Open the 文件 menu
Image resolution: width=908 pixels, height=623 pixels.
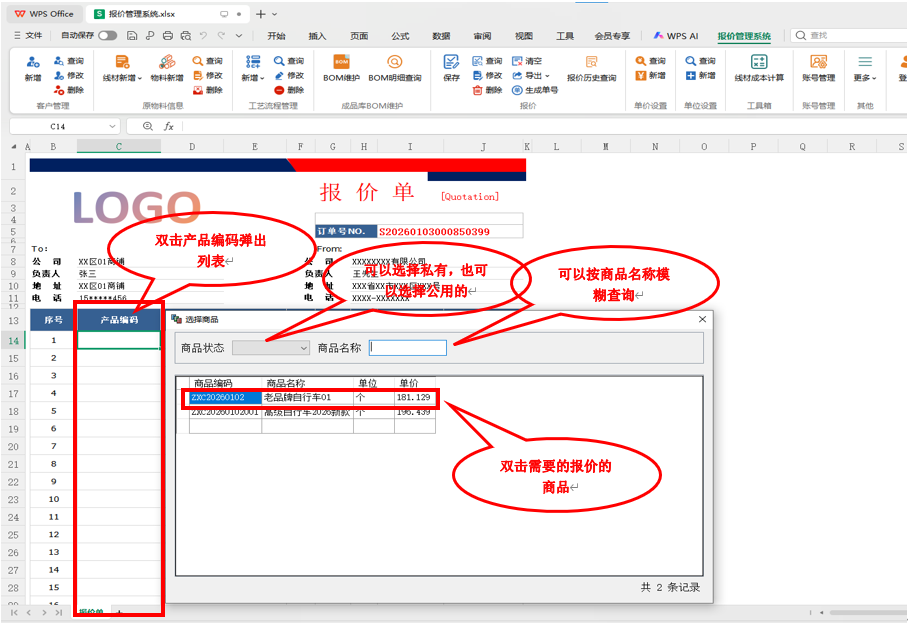[28, 35]
